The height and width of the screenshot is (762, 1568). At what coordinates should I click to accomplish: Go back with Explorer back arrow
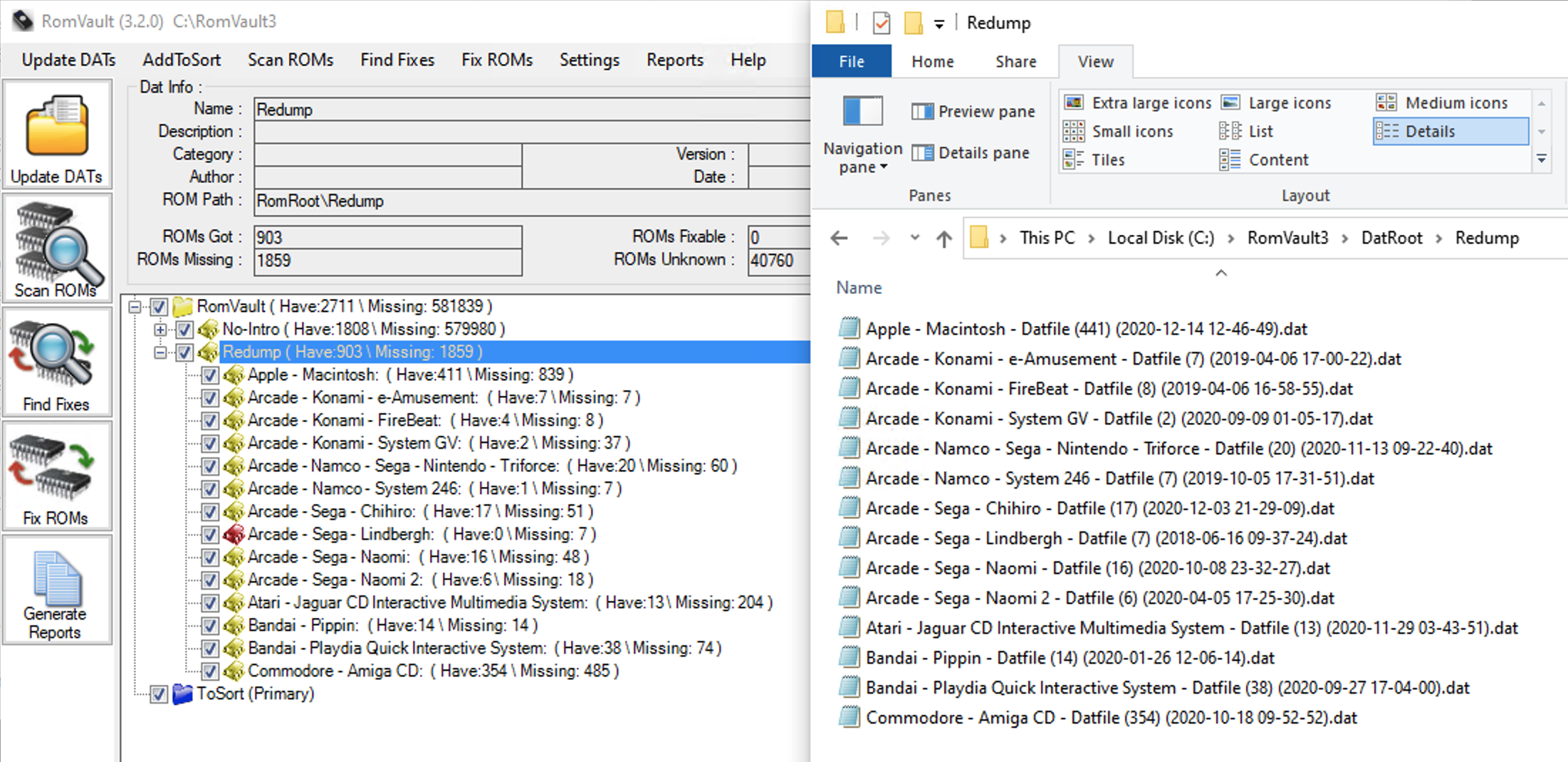[x=840, y=238]
